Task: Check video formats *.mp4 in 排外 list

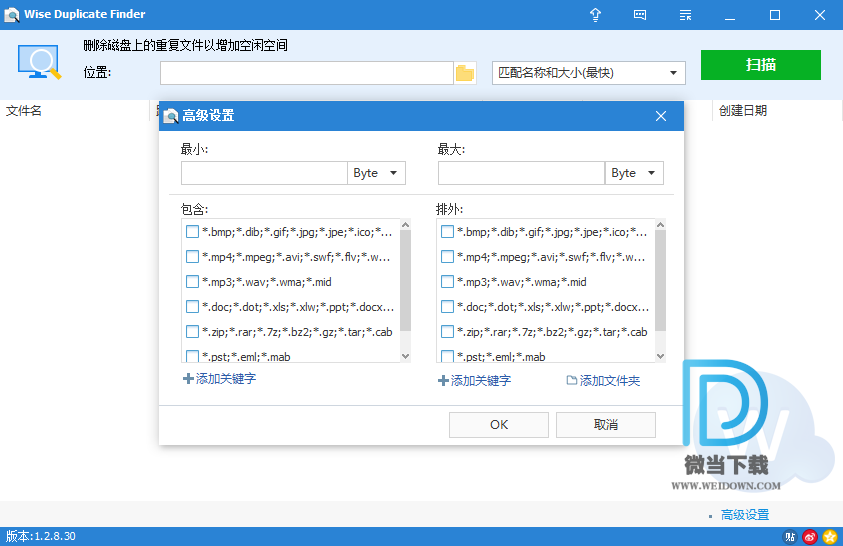Action: (447, 257)
